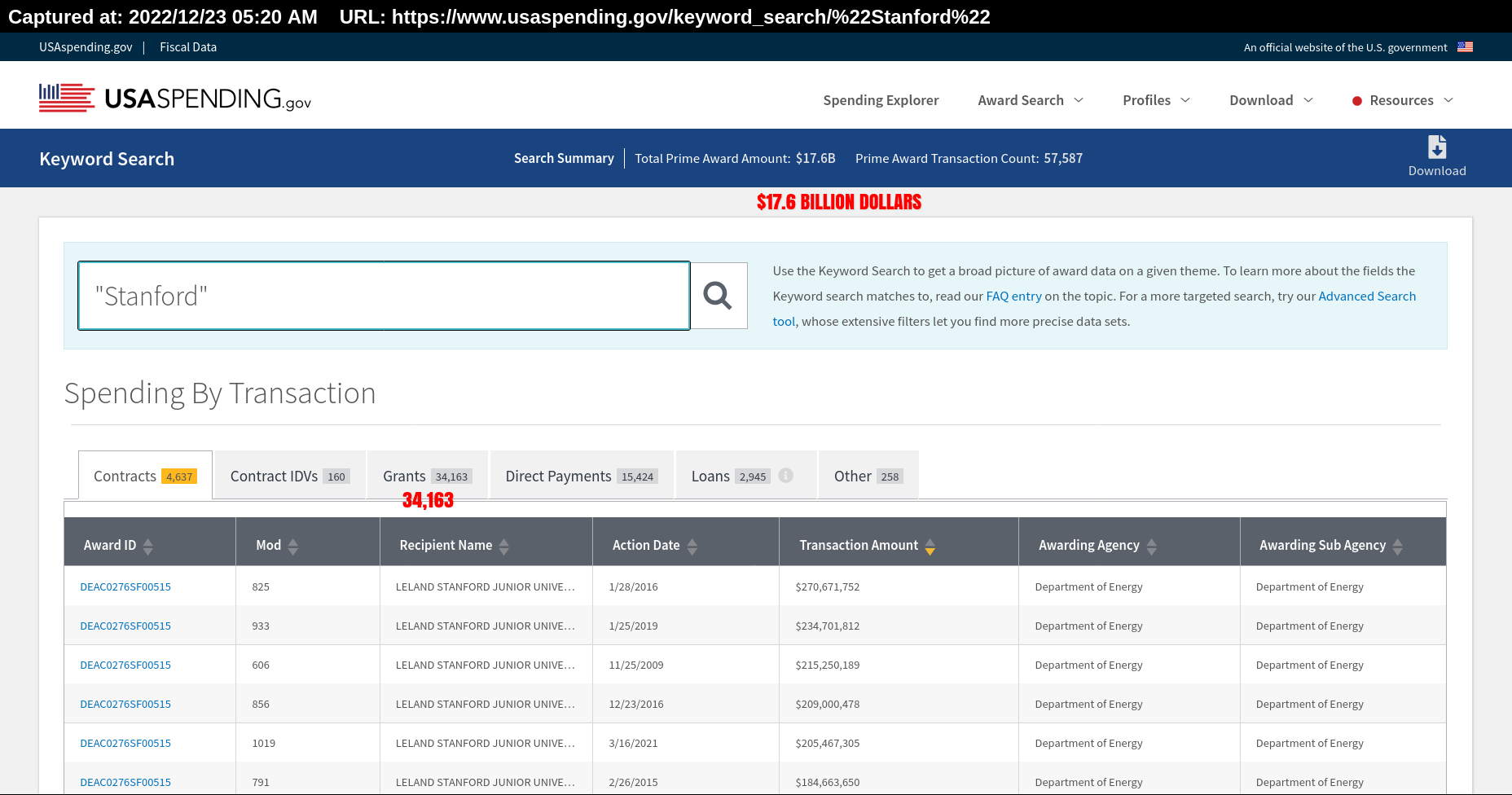Click the action date 3/16/2021
The image size is (1512, 795).
click(633, 743)
